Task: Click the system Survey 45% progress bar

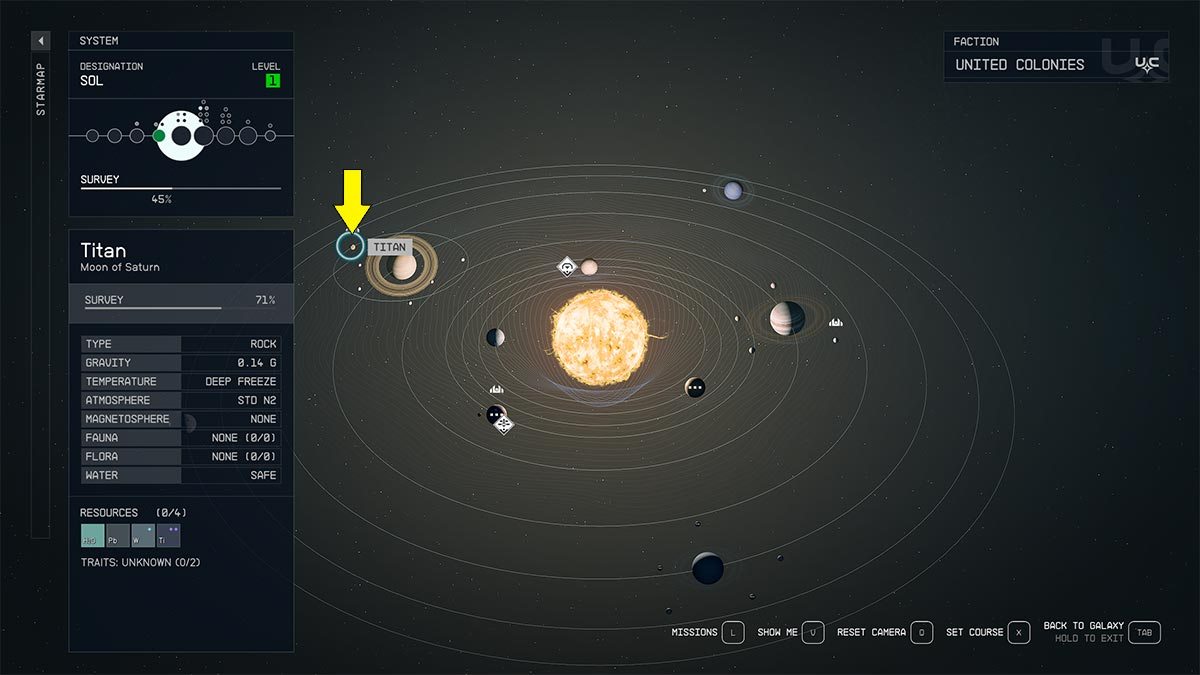Action: pyautogui.click(x=181, y=188)
